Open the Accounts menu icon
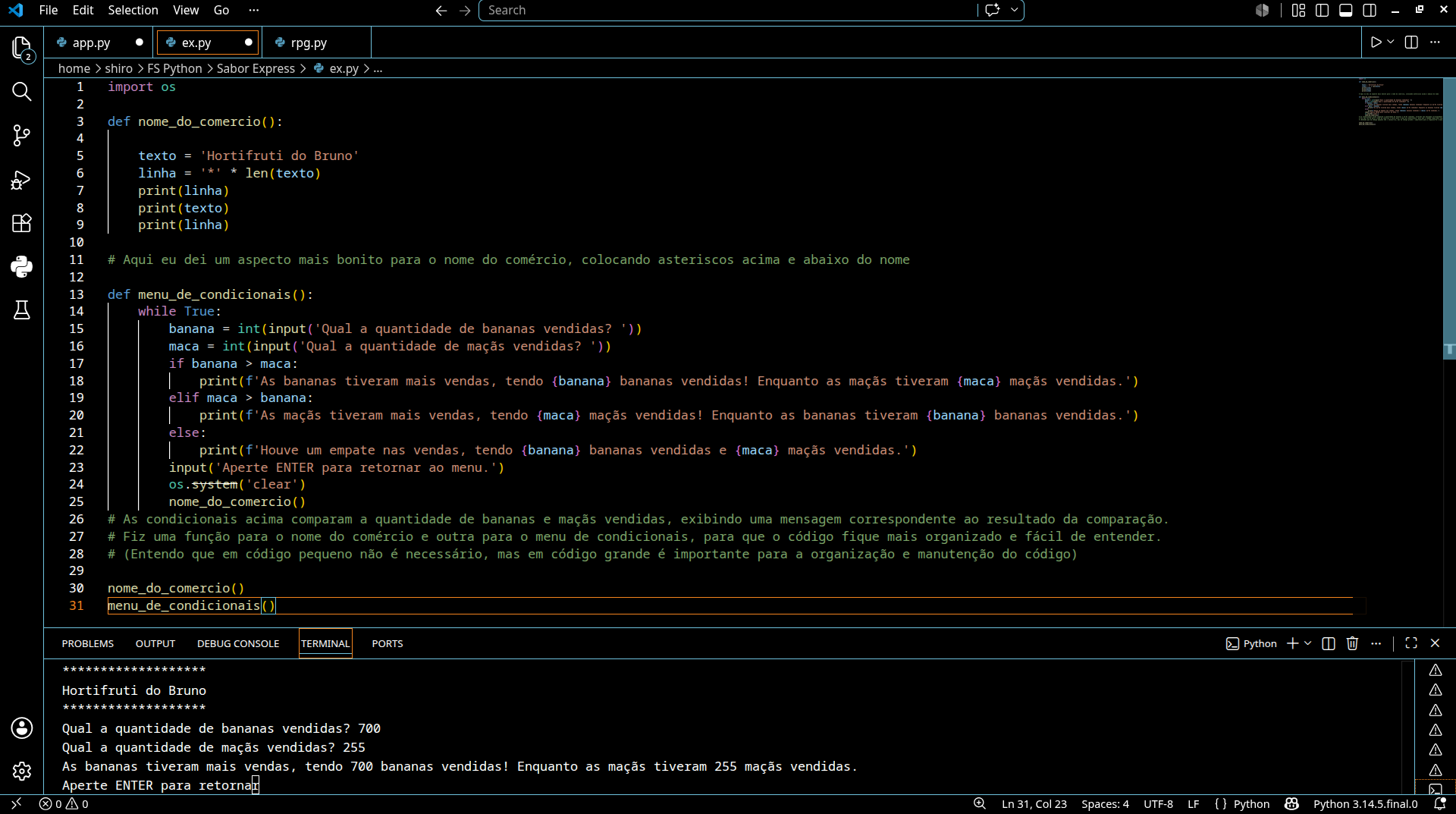The width and height of the screenshot is (1456, 814). pyautogui.click(x=21, y=728)
